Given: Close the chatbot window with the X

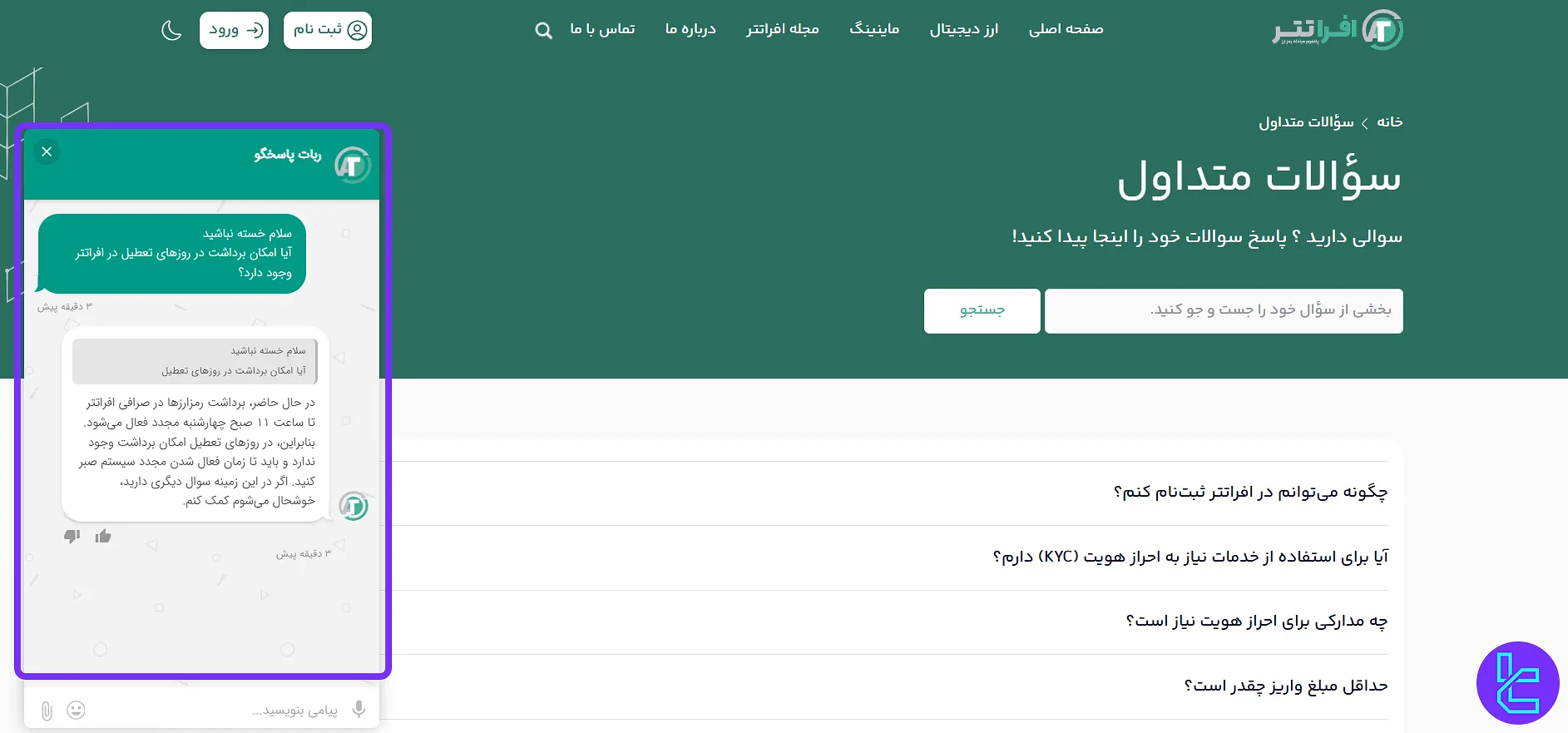Looking at the screenshot, I should [47, 151].
